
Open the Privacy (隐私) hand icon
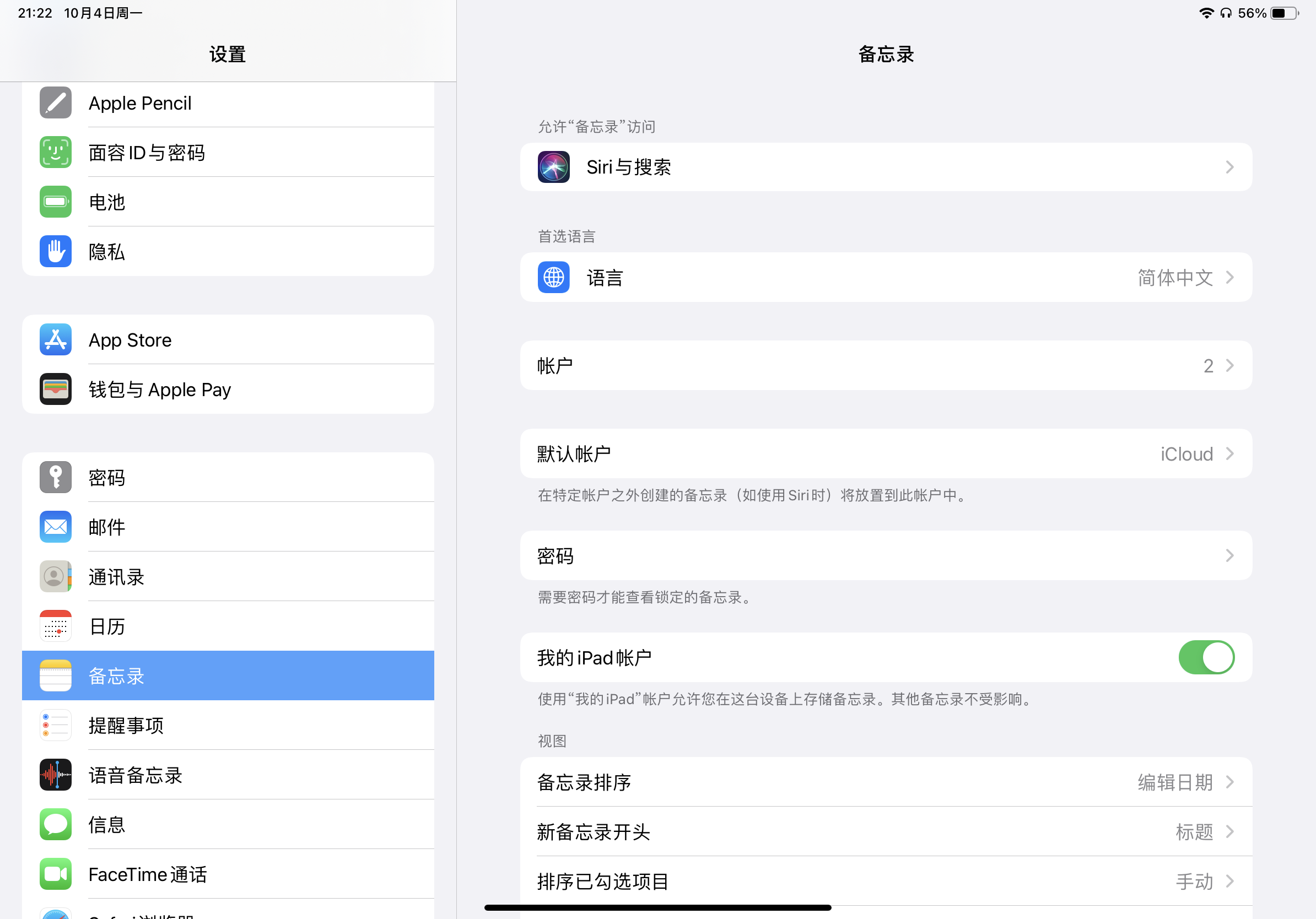click(x=56, y=252)
